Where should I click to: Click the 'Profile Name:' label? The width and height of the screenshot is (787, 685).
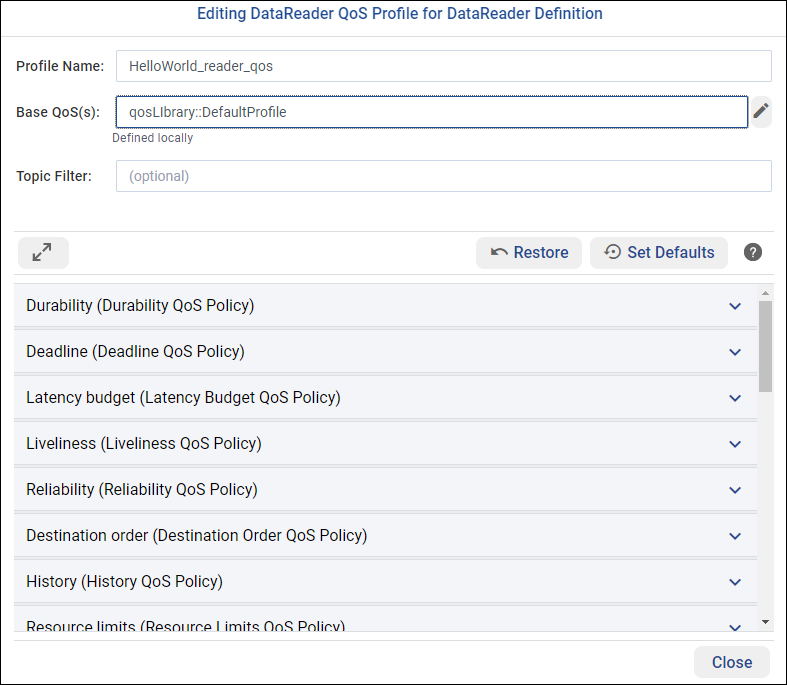[x=60, y=66]
